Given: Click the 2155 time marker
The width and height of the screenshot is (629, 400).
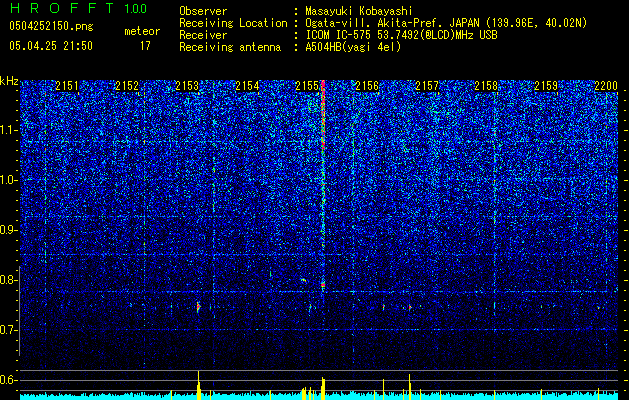Looking at the screenshot, I should [307, 86].
